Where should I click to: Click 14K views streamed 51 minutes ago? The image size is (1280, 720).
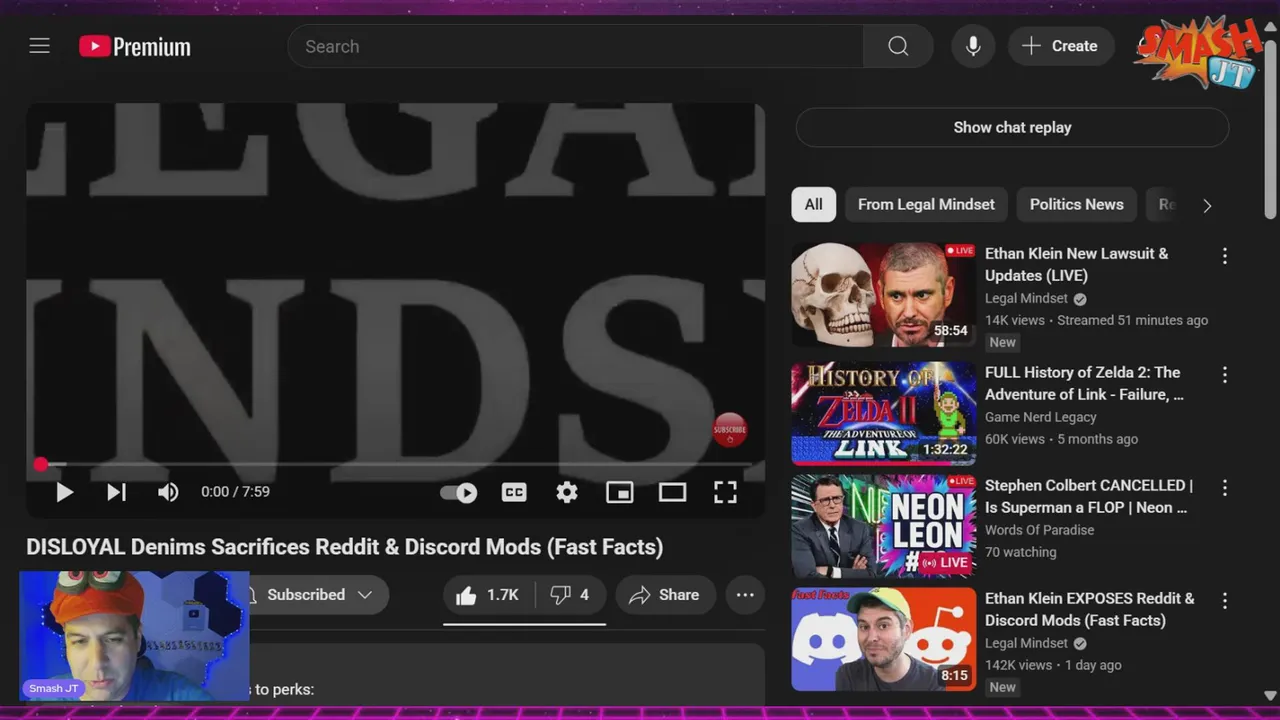[x=1096, y=320]
